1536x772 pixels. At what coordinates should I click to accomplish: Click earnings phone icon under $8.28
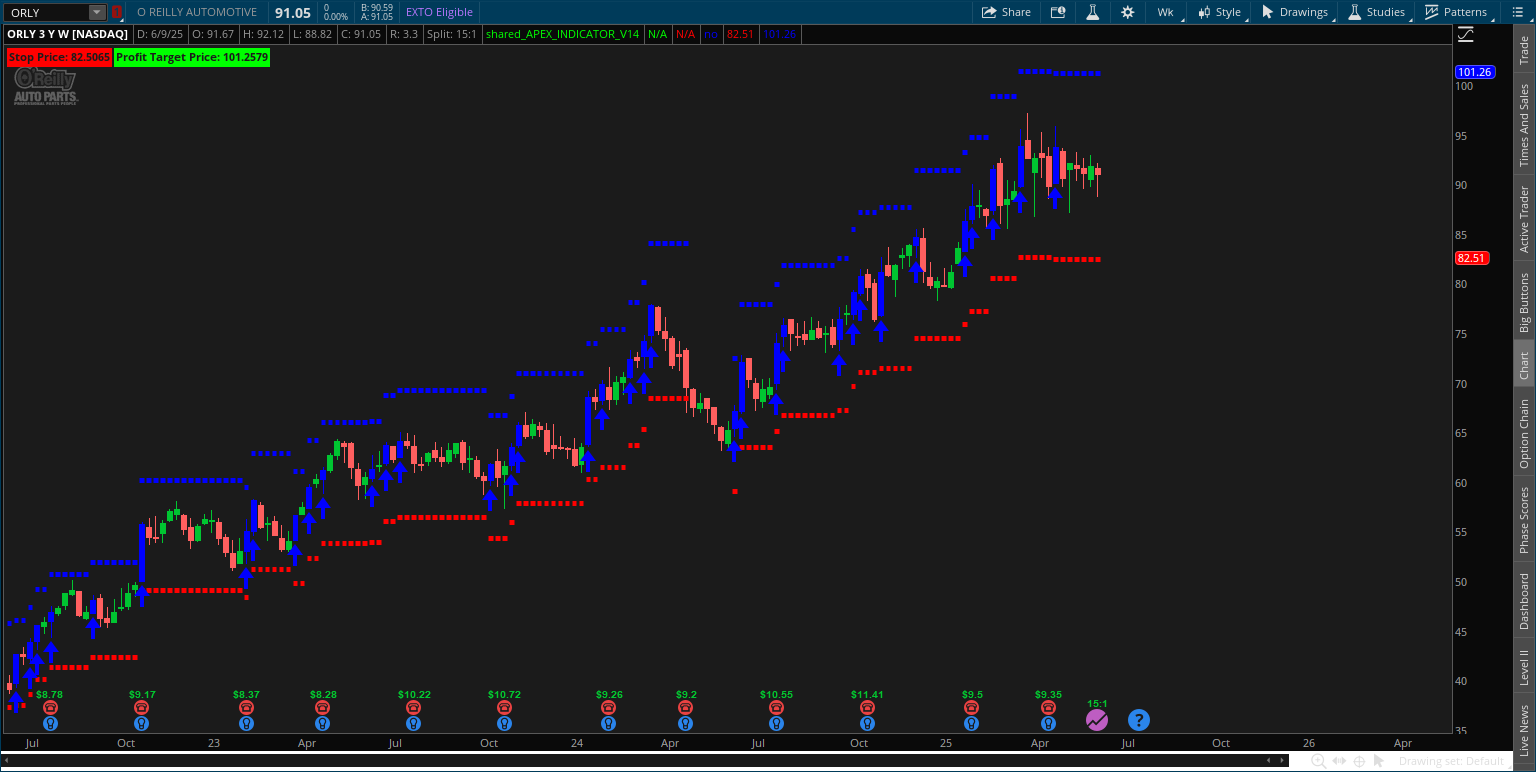pyautogui.click(x=322, y=707)
